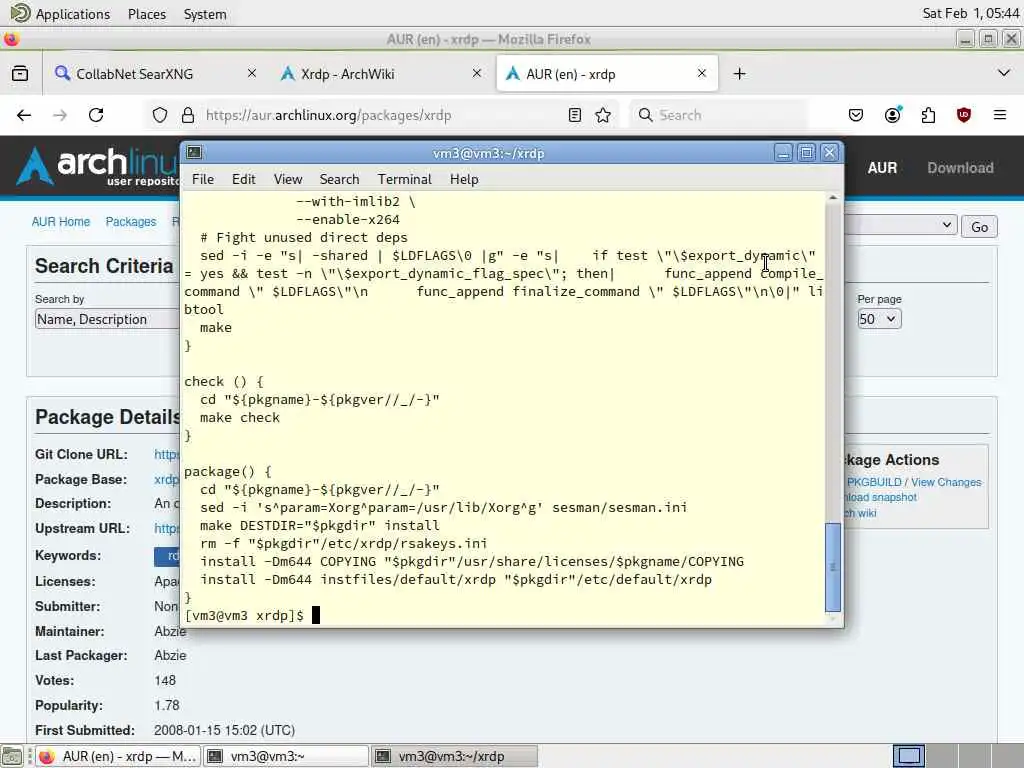Image resolution: width=1024 pixels, height=768 pixels.
Task: Bookmark this page with star icon
Action: [603, 116]
